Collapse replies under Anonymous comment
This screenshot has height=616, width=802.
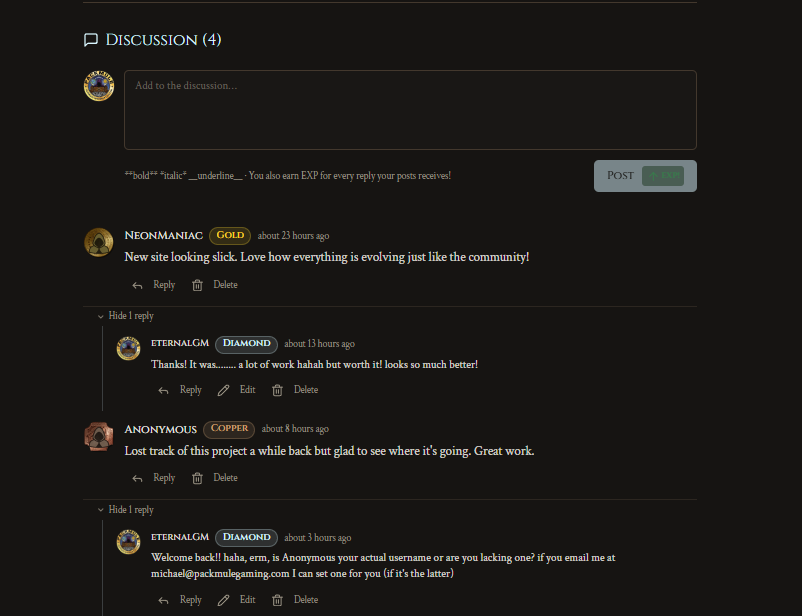(125, 510)
